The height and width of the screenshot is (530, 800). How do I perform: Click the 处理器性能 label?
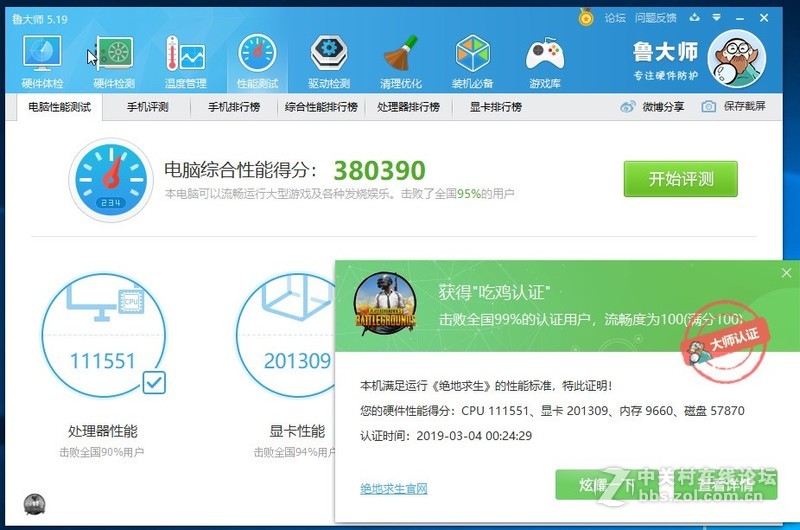click(x=103, y=431)
